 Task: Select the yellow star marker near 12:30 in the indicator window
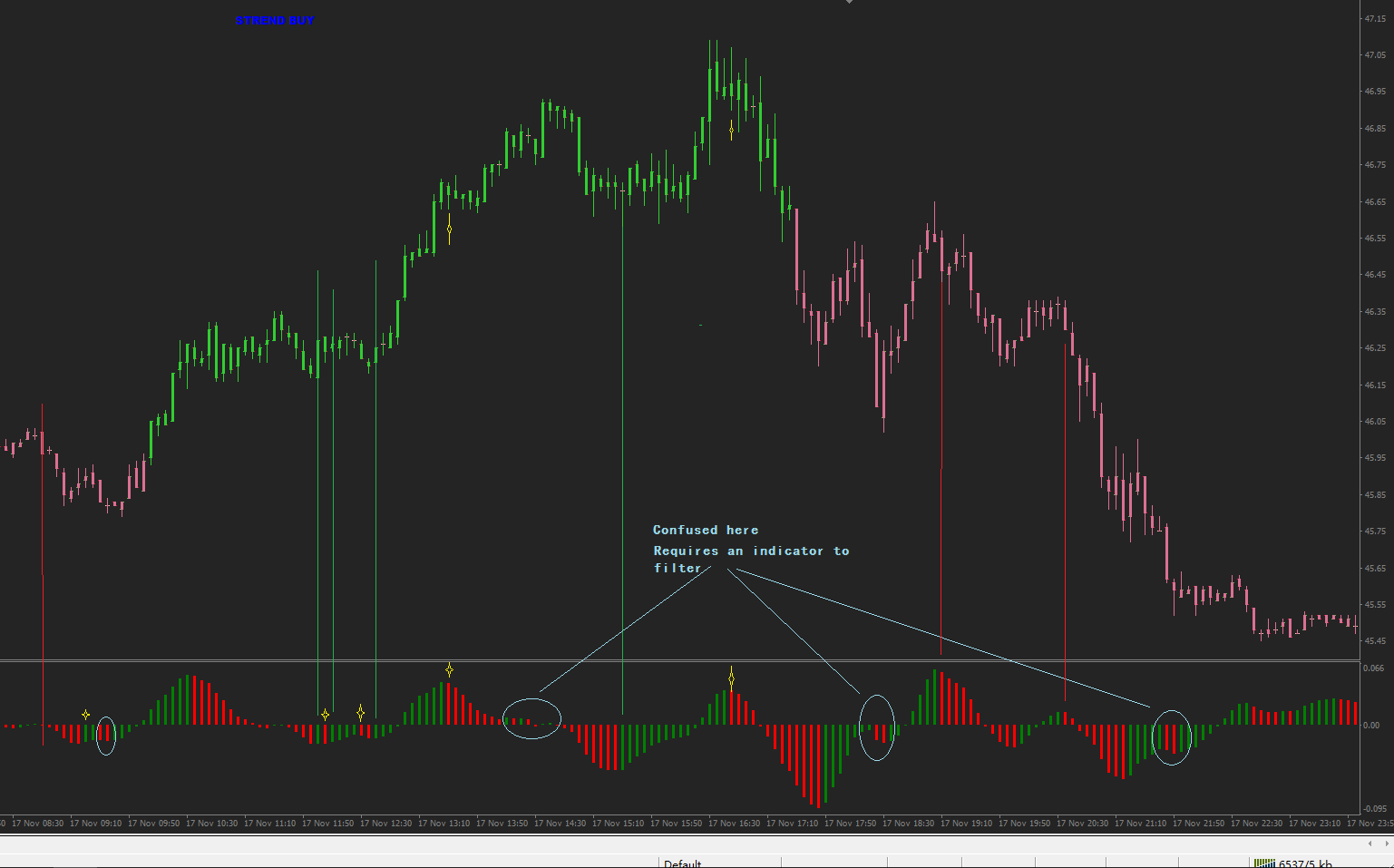[360, 713]
